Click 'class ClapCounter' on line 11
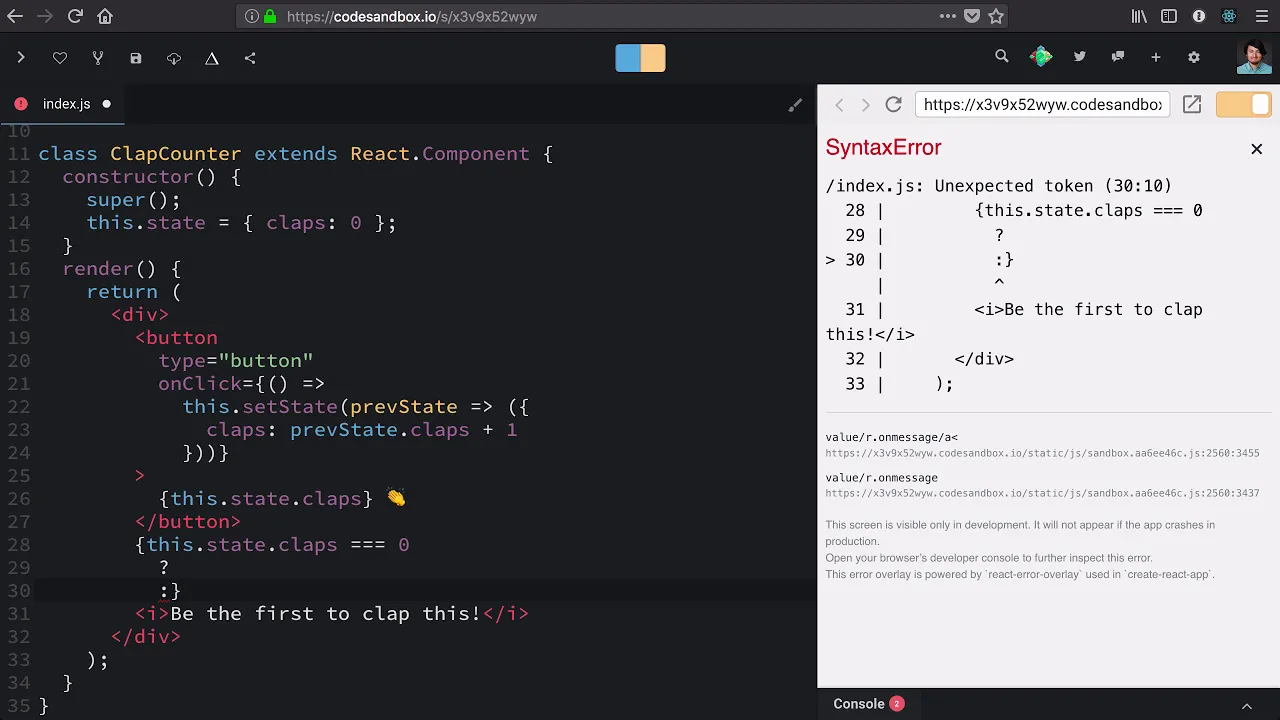1280x720 pixels. pyautogui.click(x=140, y=154)
